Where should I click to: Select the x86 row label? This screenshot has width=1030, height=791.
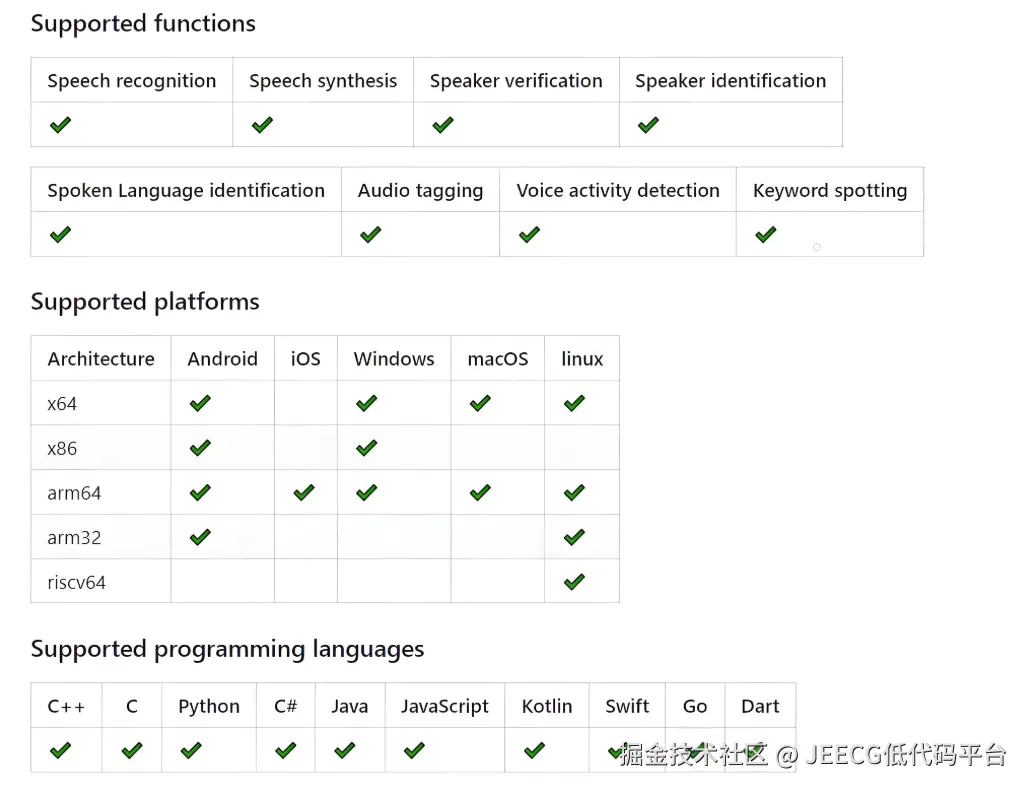tap(62, 448)
